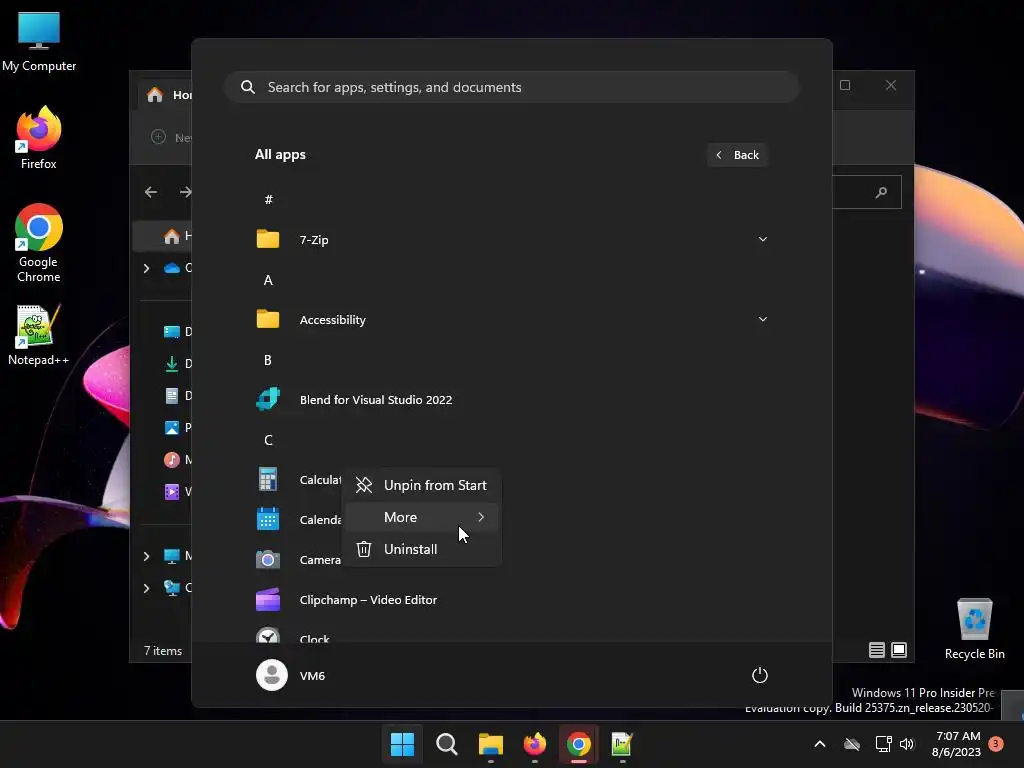The width and height of the screenshot is (1024, 768).
Task: Jump to letter # section header
Action: 268,200
